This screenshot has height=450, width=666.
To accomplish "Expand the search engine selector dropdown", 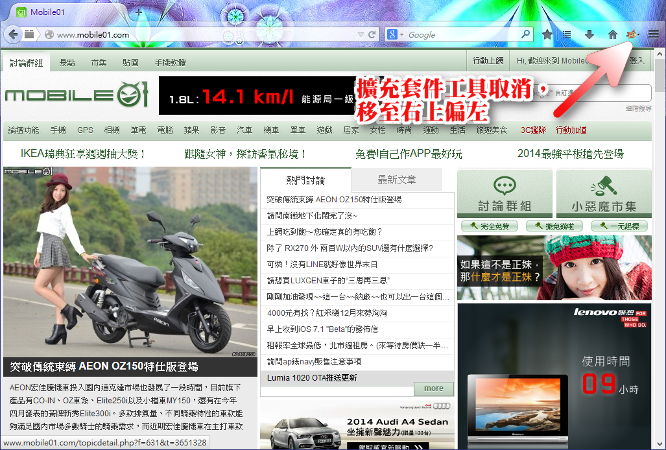I will pos(402,35).
